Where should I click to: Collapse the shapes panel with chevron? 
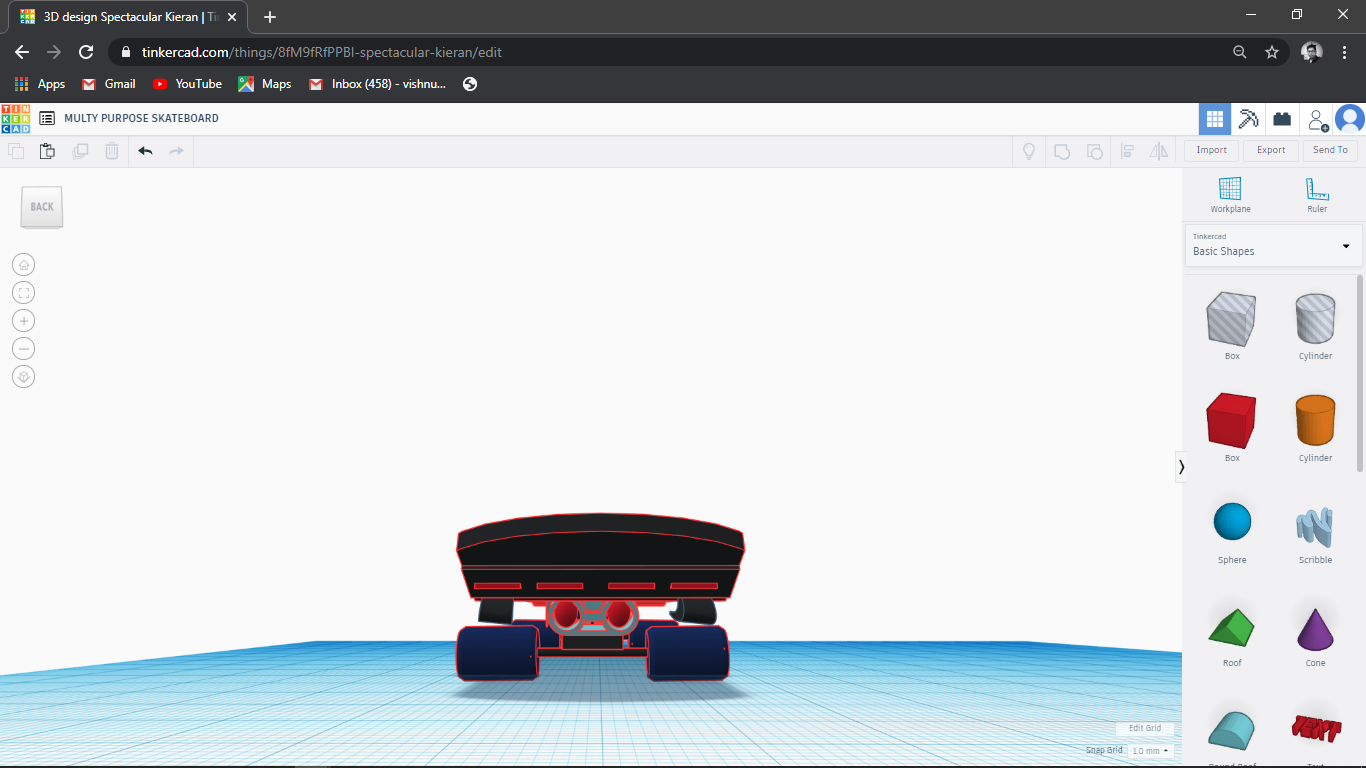1181,467
